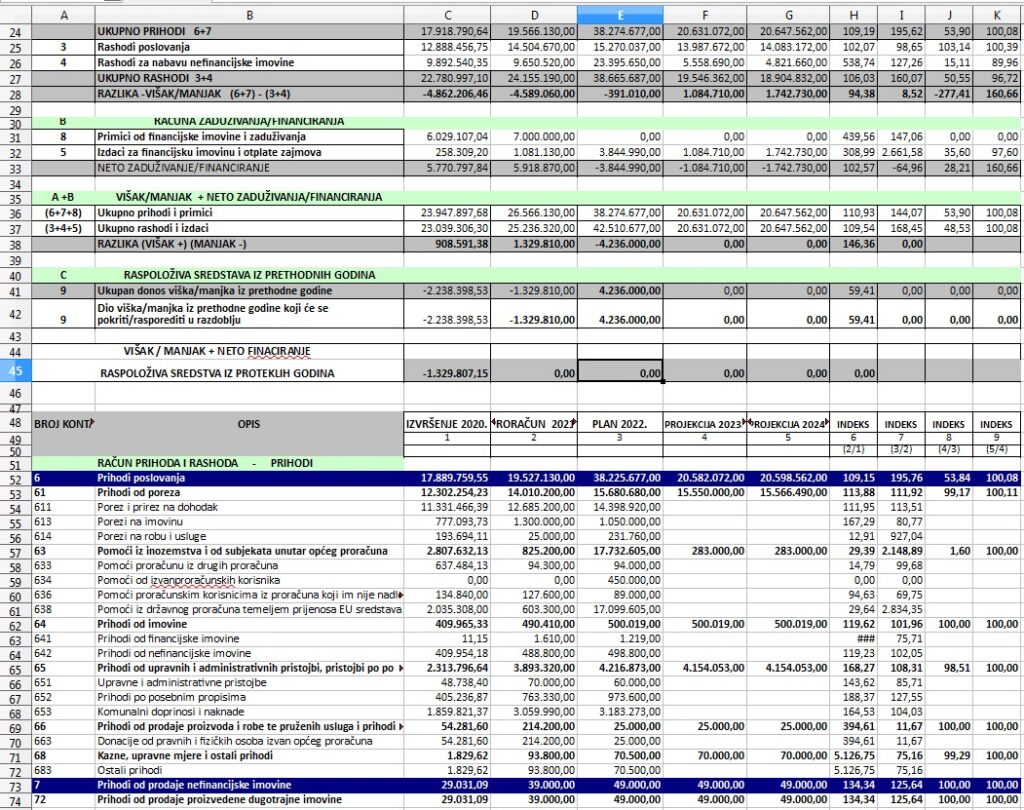
Task: Select column E header
Action: (620, 15)
